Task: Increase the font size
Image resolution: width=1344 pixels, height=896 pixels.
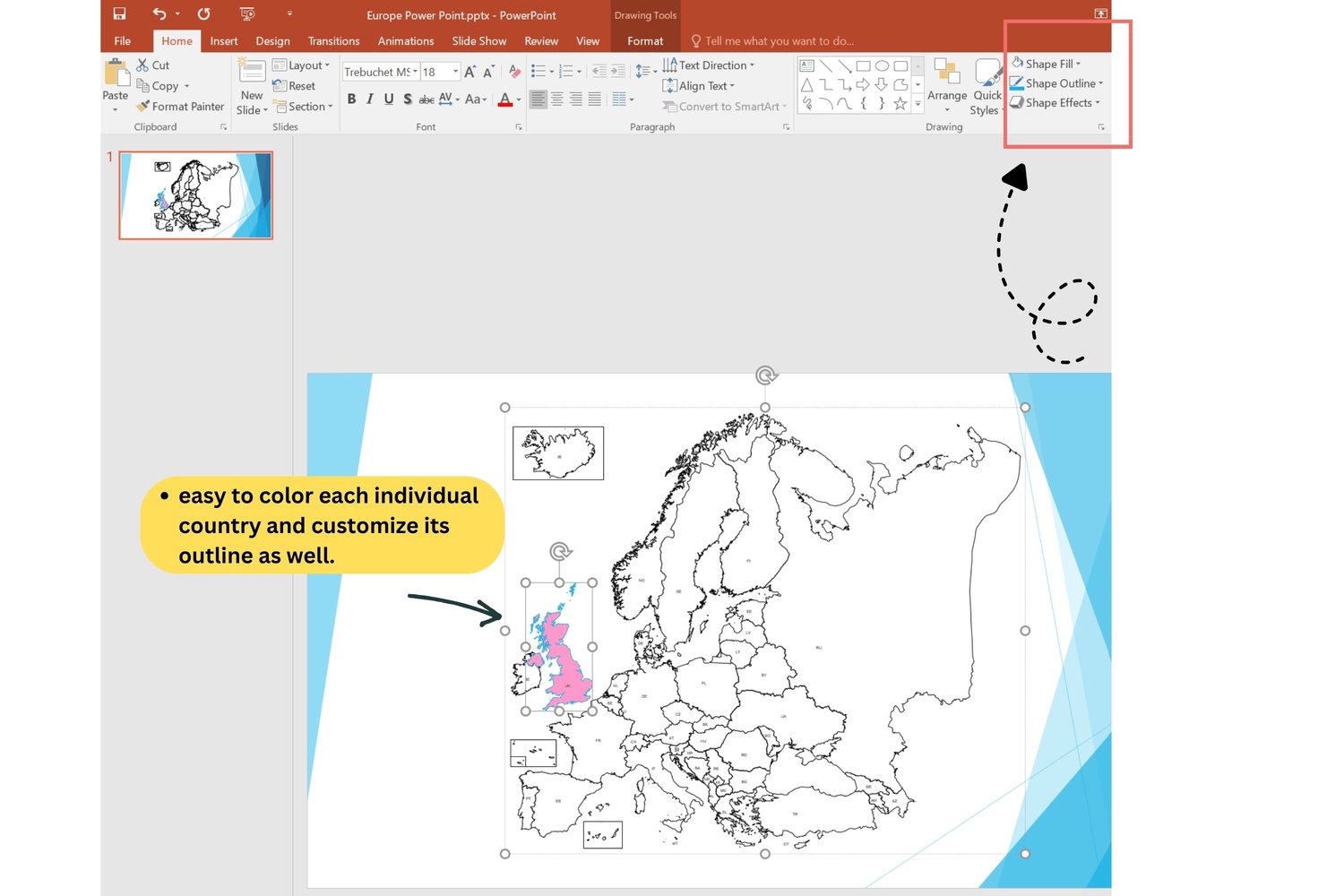Action: coord(470,72)
